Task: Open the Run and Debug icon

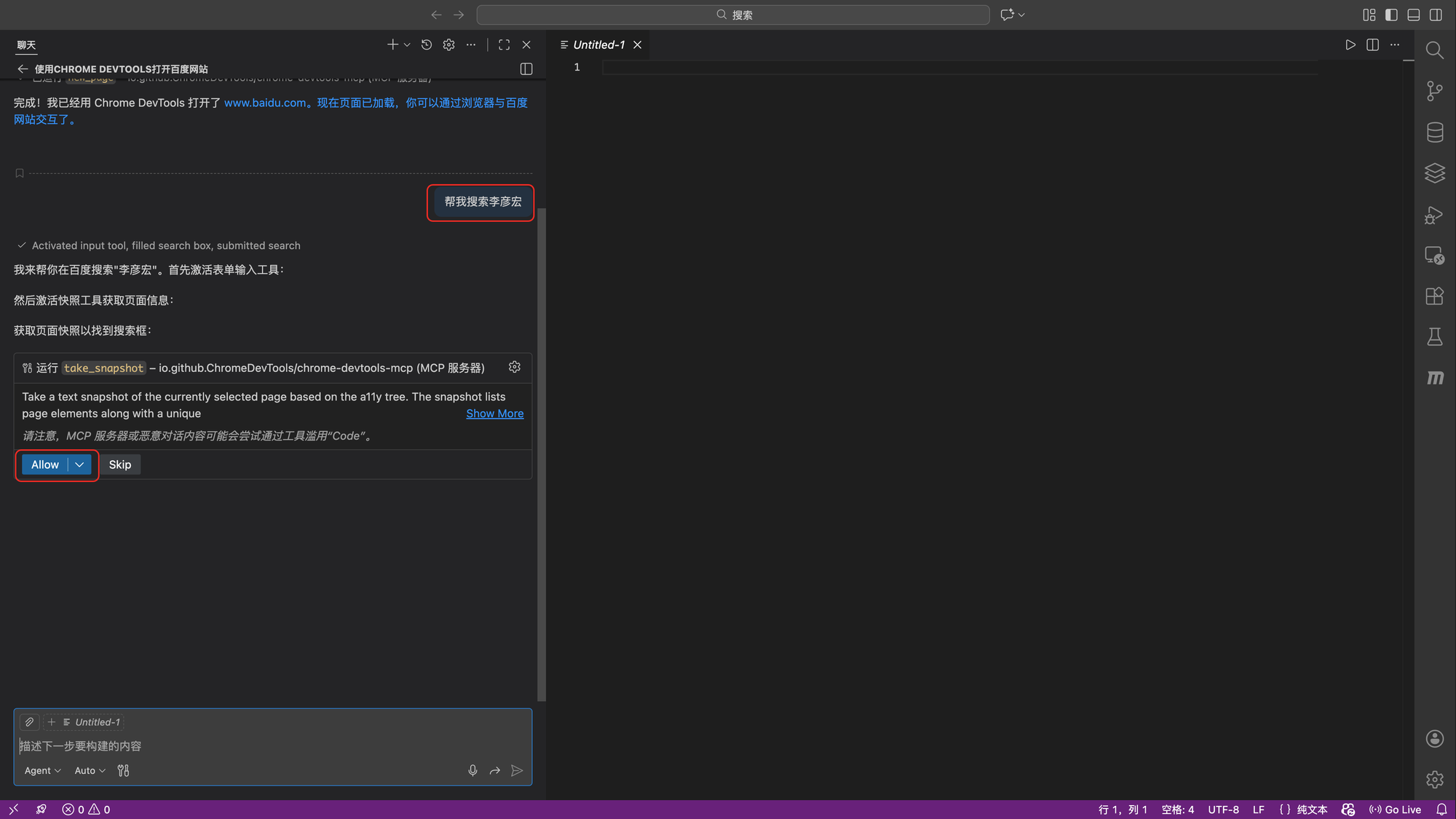Action: click(x=1434, y=215)
